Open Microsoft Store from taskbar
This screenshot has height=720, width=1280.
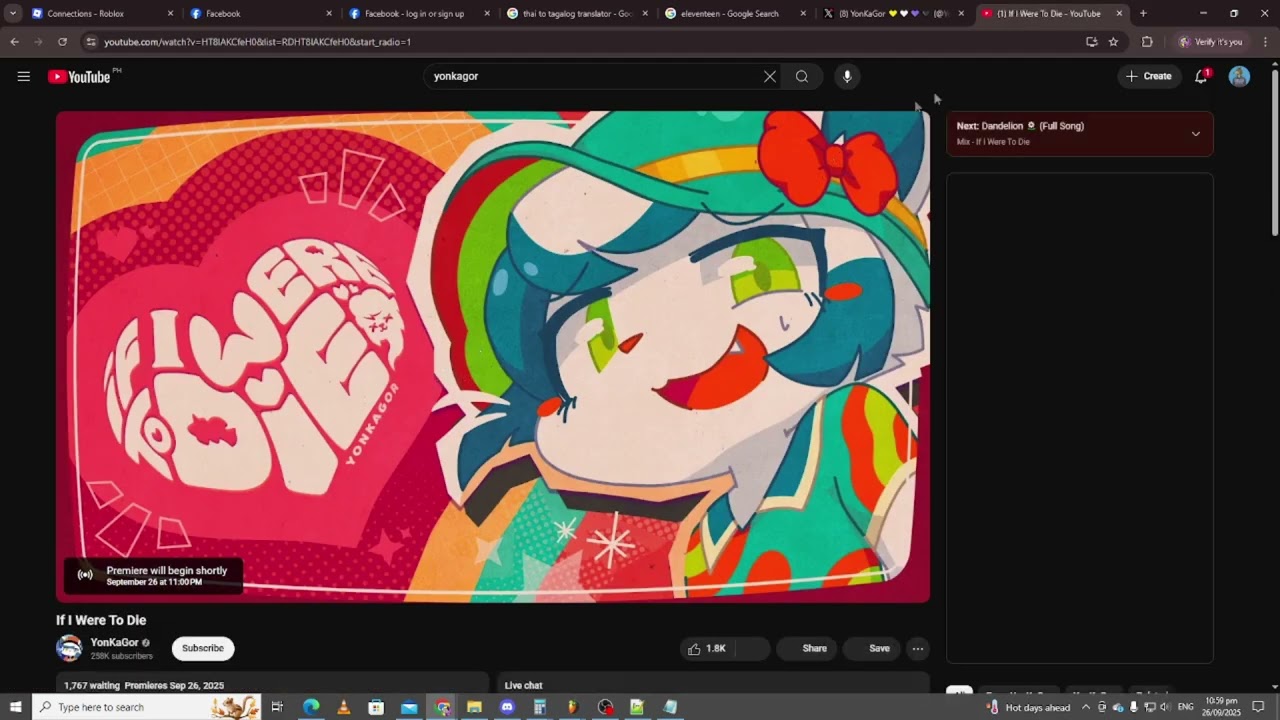coord(376,707)
